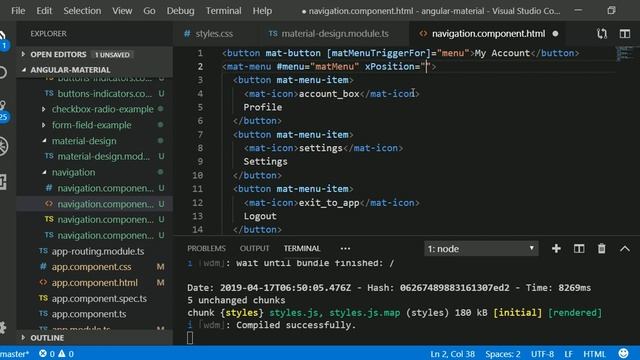
Task: Open the Selection menu
Action: [82, 11]
